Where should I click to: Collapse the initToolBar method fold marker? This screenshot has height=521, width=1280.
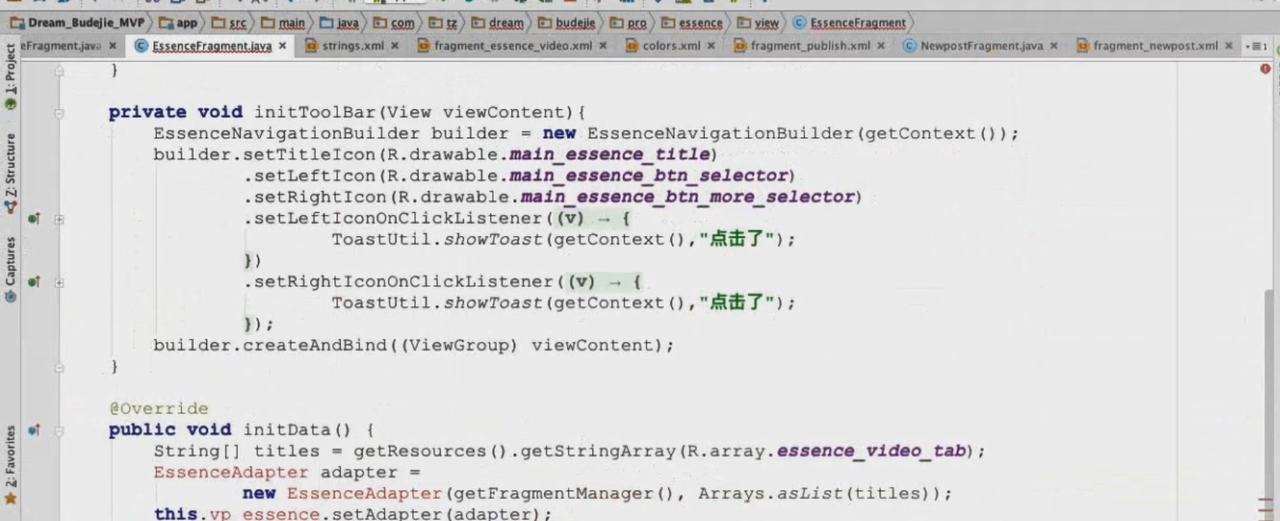point(59,113)
